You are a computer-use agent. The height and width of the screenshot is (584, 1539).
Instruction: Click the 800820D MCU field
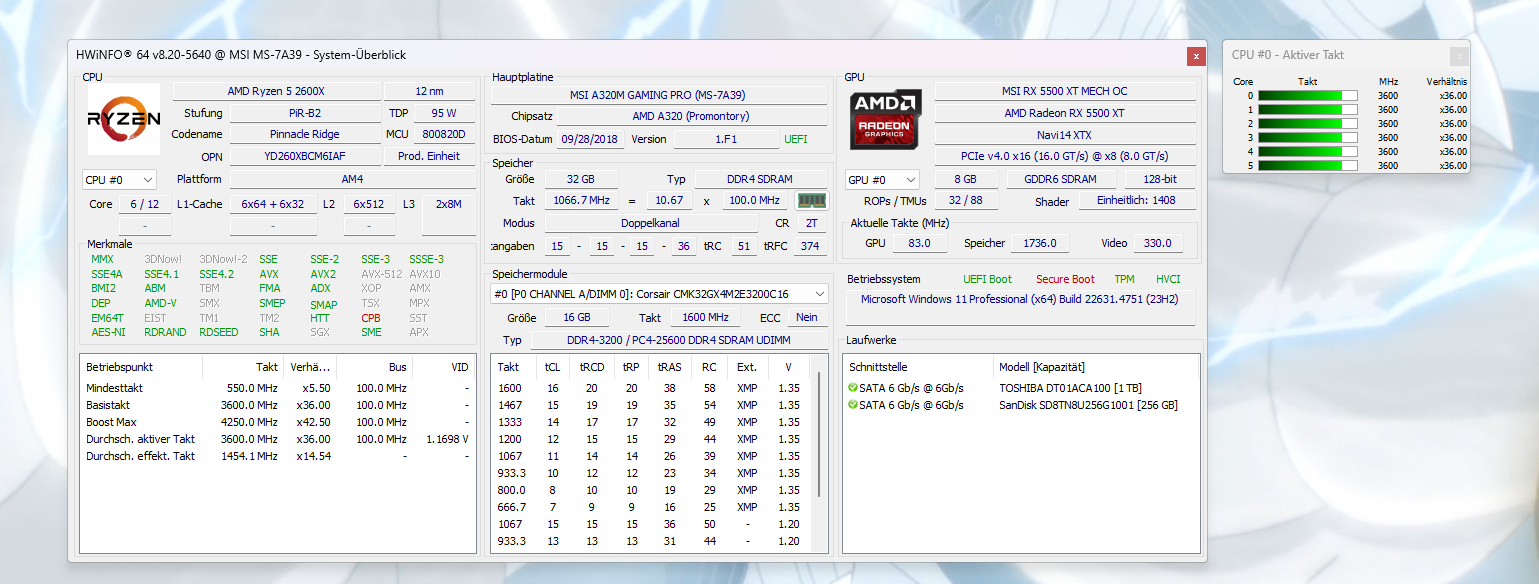point(444,134)
